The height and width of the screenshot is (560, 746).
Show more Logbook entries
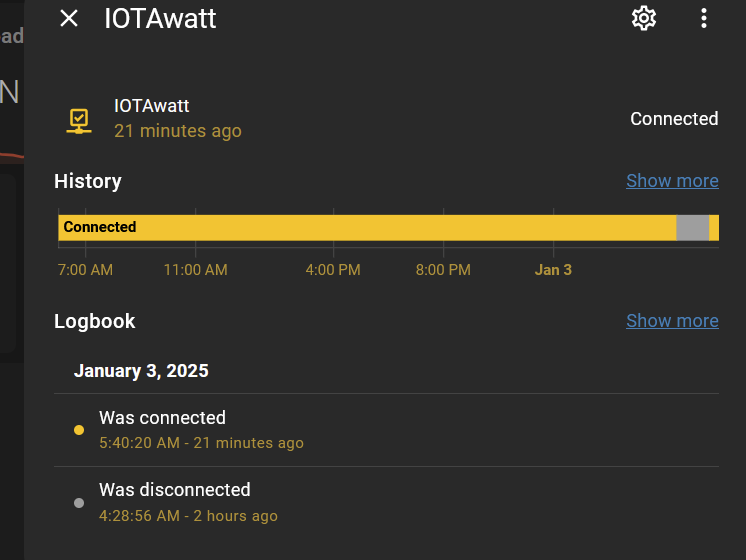[672, 321]
